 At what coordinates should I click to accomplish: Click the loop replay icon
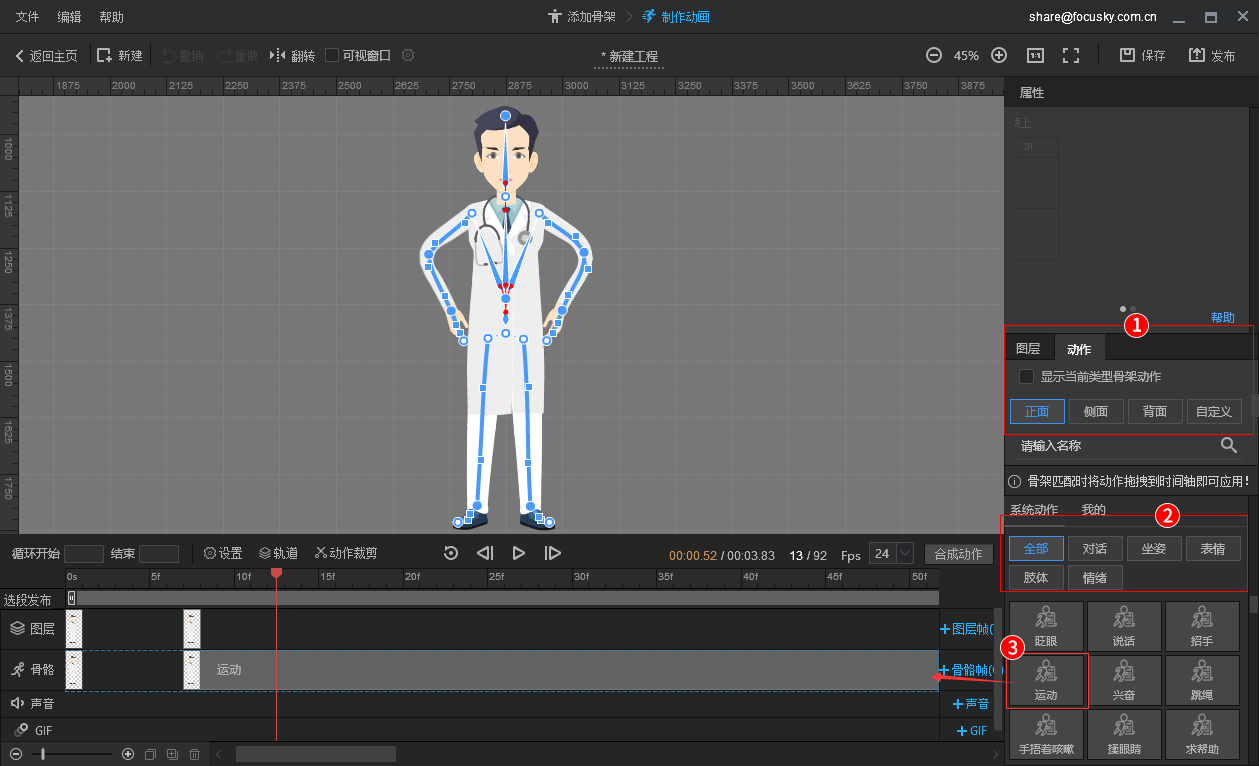(x=451, y=553)
